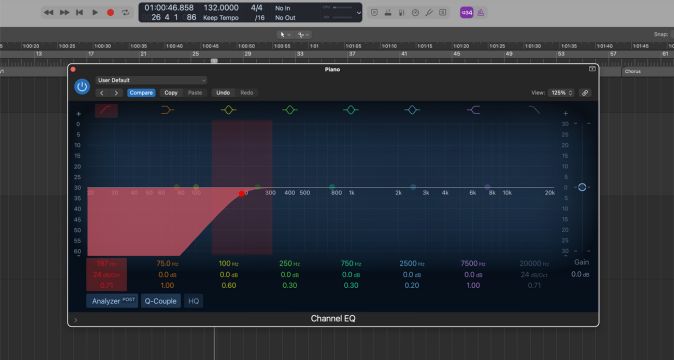
Task: Toggle the HQ button
Action: [193, 301]
